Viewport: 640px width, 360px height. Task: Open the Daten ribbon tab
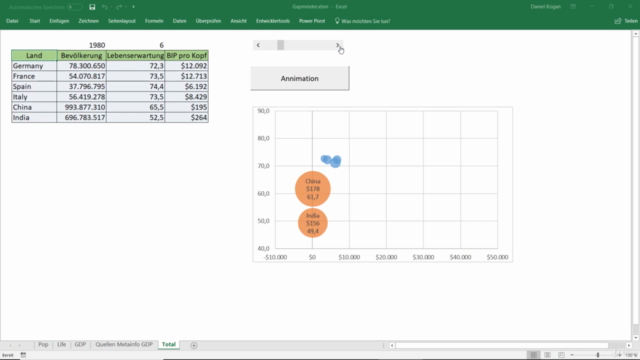pyautogui.click(x=179, y=21)
